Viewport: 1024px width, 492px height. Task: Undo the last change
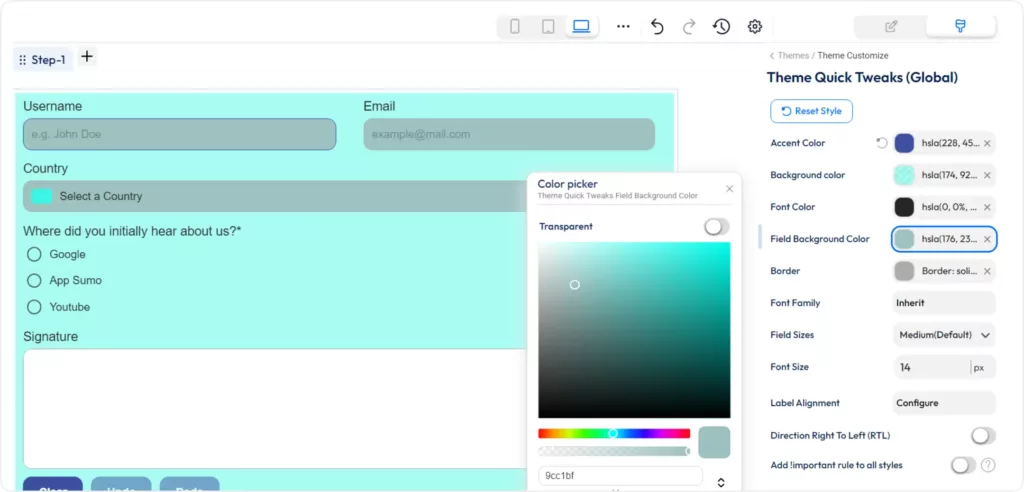point(657,27)
